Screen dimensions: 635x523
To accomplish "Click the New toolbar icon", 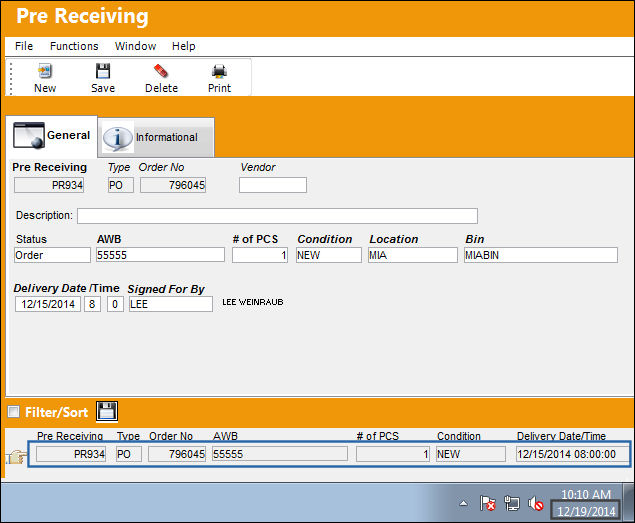I will [45, 71].
